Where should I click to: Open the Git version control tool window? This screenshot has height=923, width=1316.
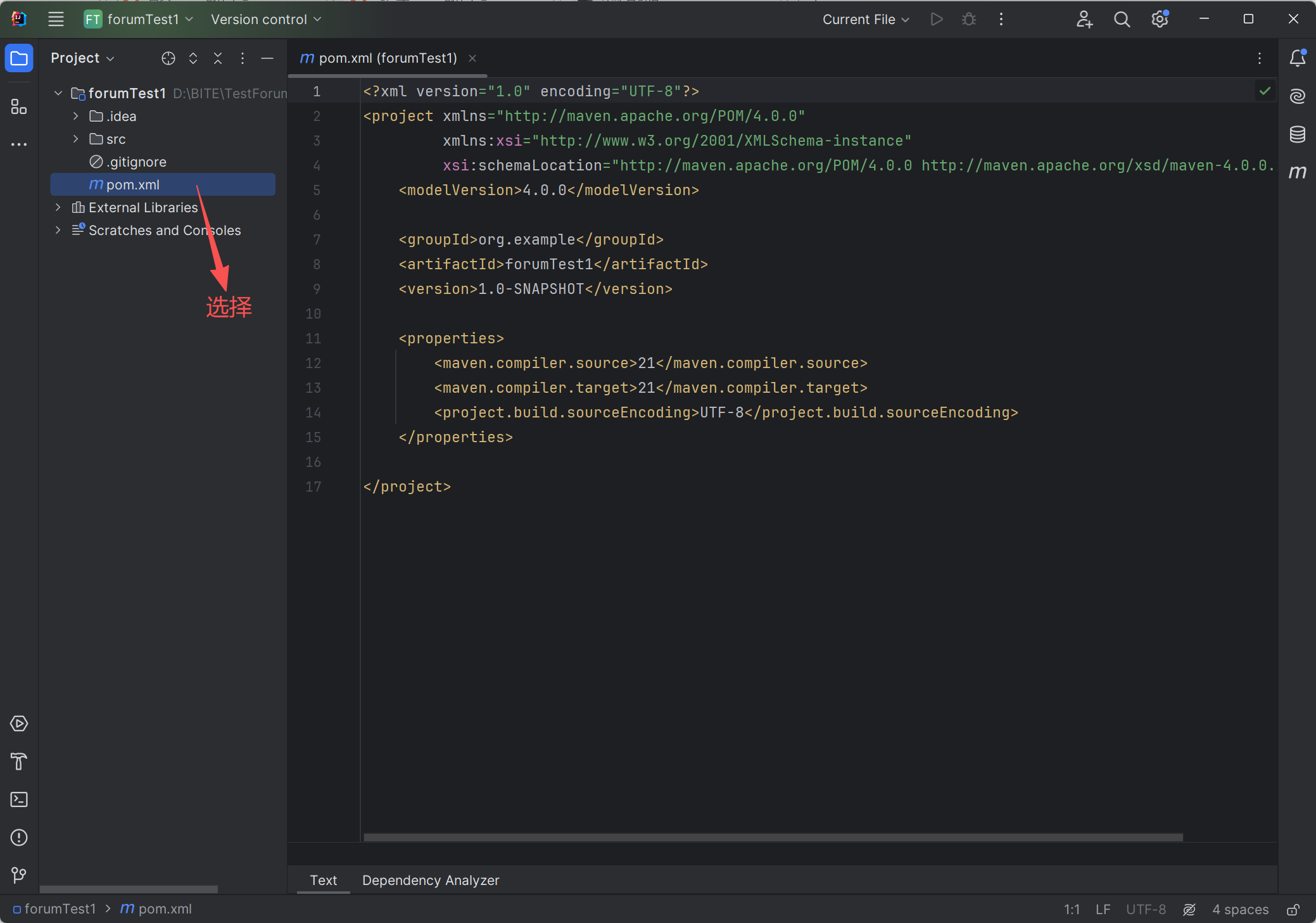(x=19, y=875)
